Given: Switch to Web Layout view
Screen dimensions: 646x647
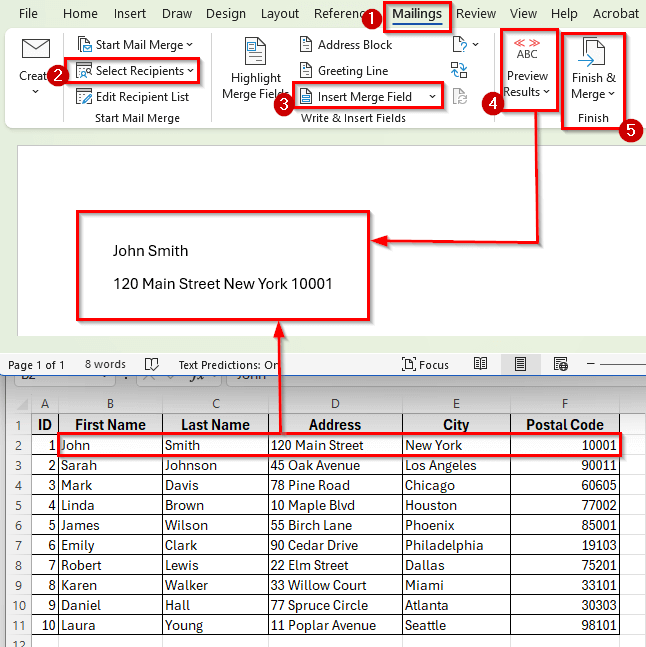Looking at the screenshot, I should pos(560,365).
